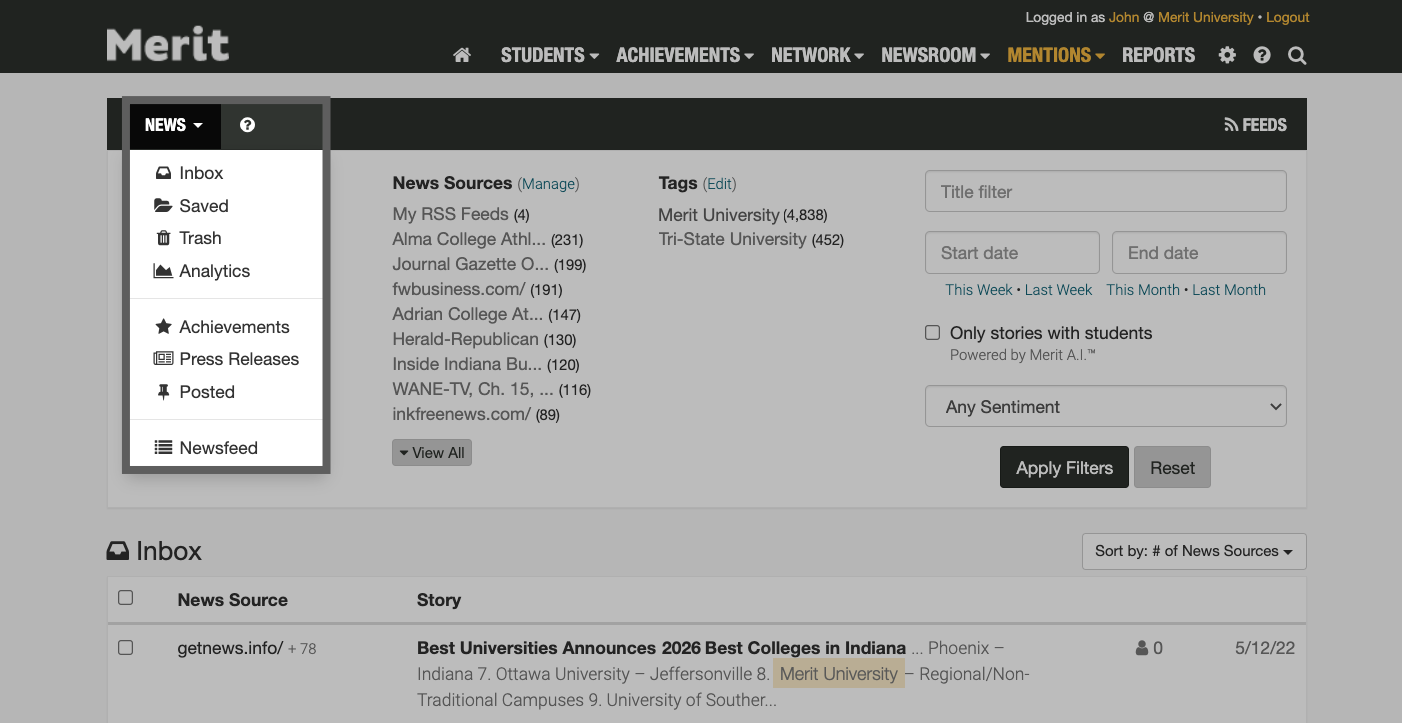Open the NEWS dropdown menu
Viewport: 1402px width, 723px height.
point(173,125)
